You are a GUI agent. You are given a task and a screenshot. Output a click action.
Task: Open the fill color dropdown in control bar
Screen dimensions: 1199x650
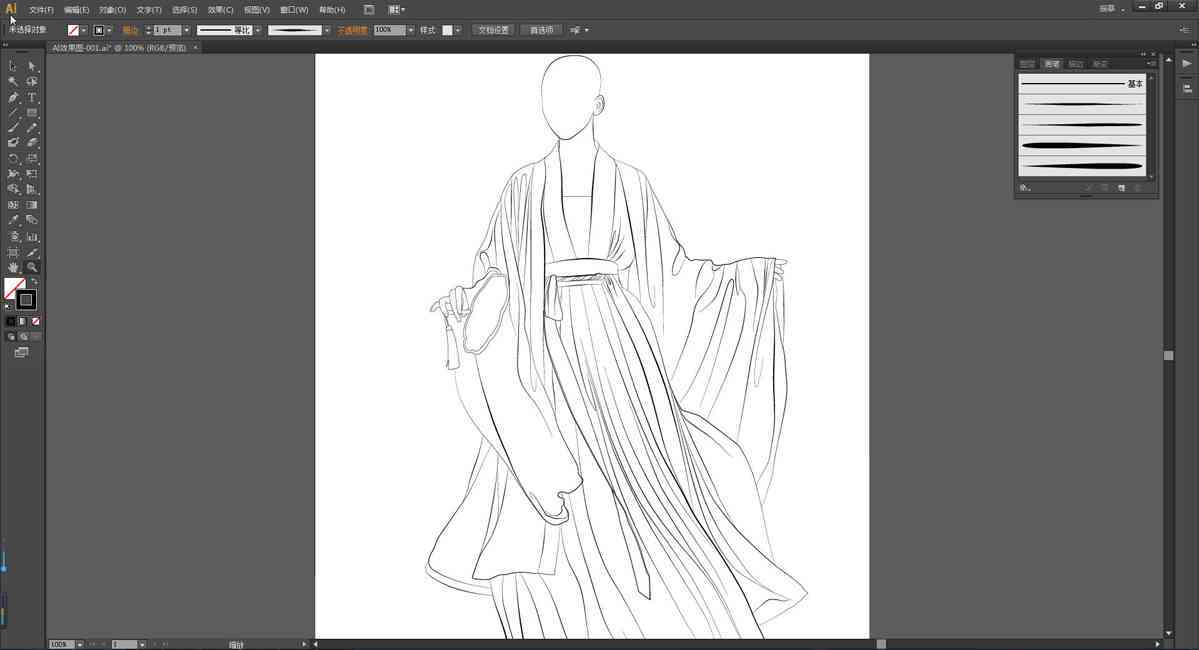pyautogui.click(x=83, y=31)
